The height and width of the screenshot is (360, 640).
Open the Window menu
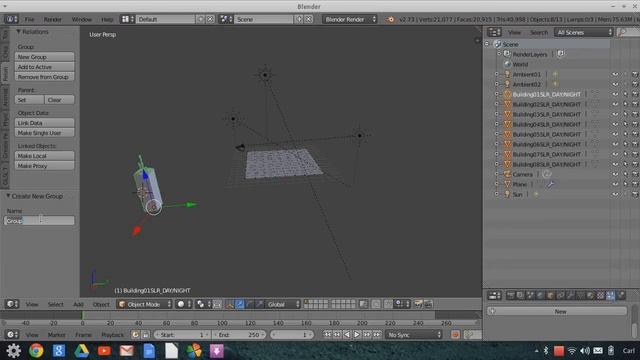point(82,19)
